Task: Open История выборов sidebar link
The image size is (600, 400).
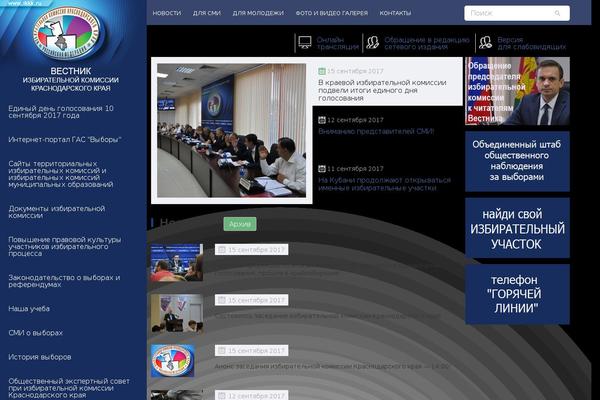Action: pos(39,357)
